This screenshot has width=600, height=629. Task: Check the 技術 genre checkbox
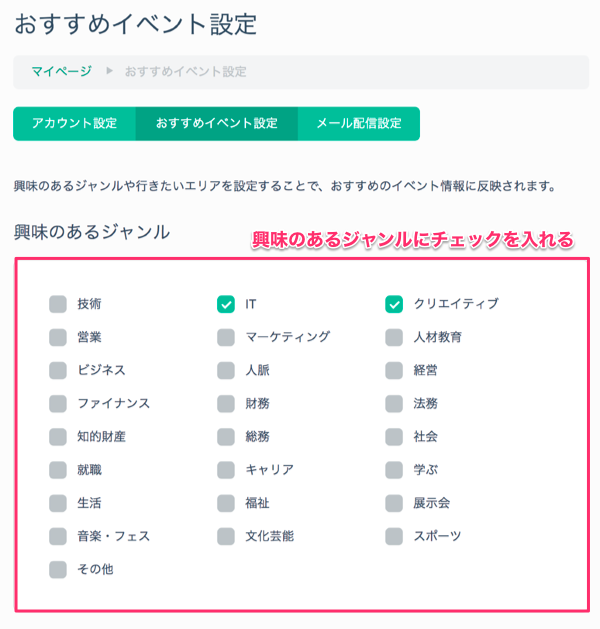click(58, 304)
